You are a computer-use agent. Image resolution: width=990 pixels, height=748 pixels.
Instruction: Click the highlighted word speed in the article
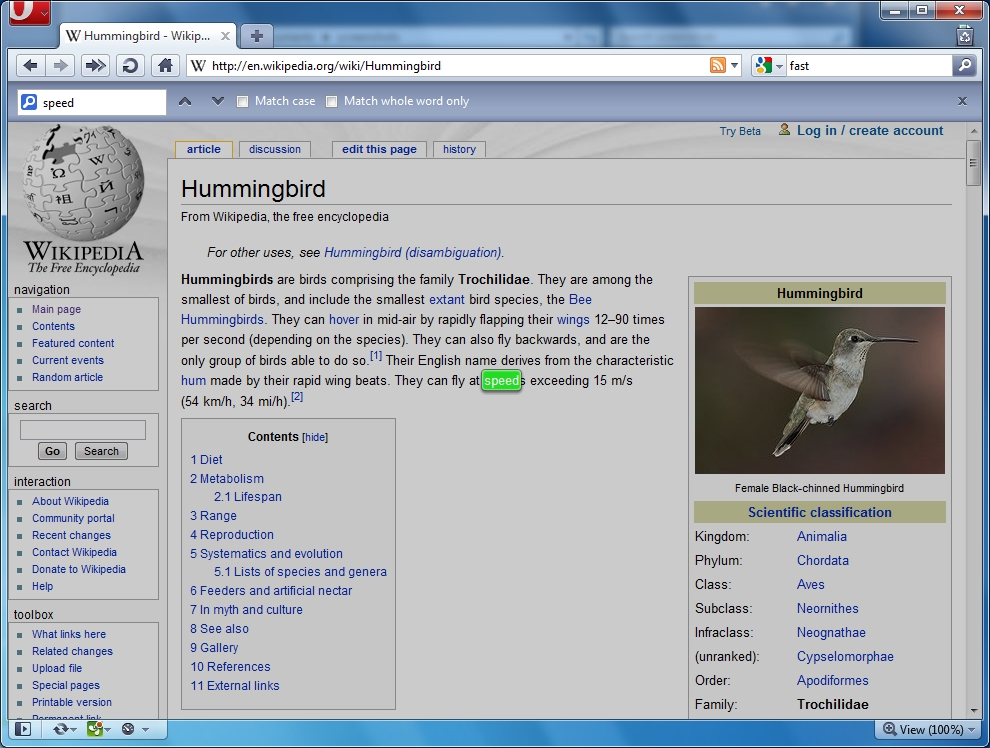point(501,381)
